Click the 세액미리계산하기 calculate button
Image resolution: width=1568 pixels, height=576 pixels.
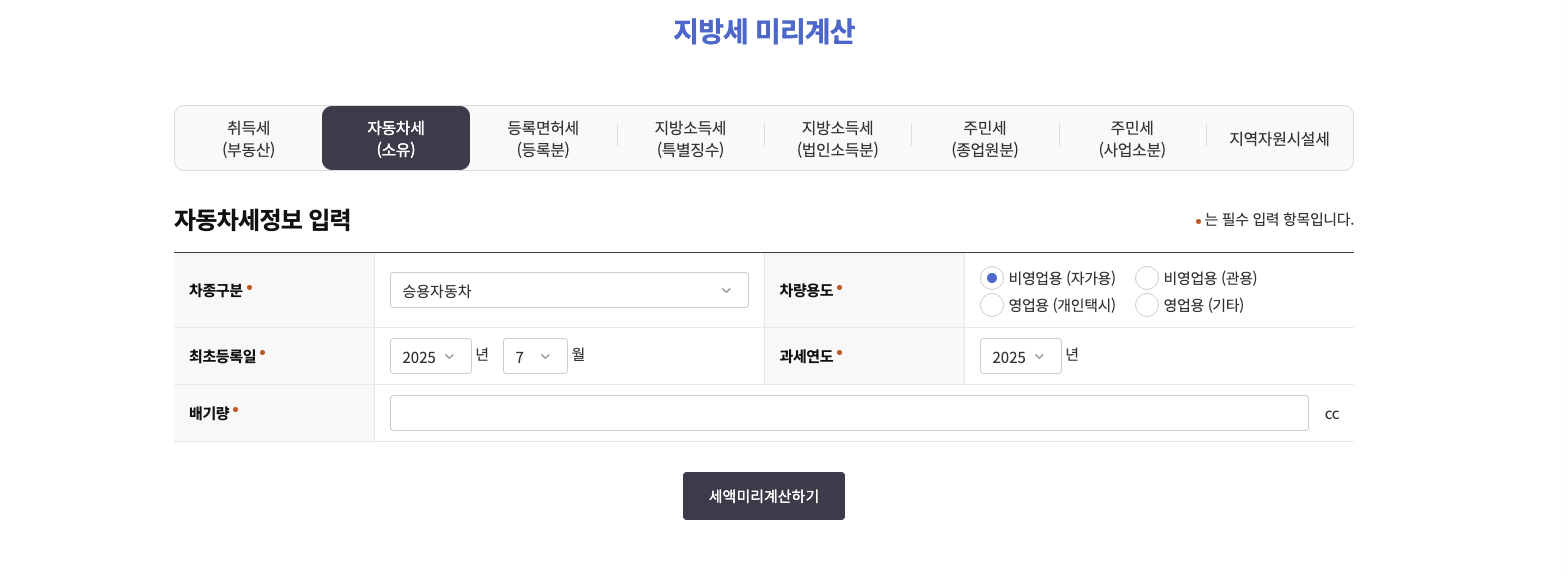tap(763, 496)
